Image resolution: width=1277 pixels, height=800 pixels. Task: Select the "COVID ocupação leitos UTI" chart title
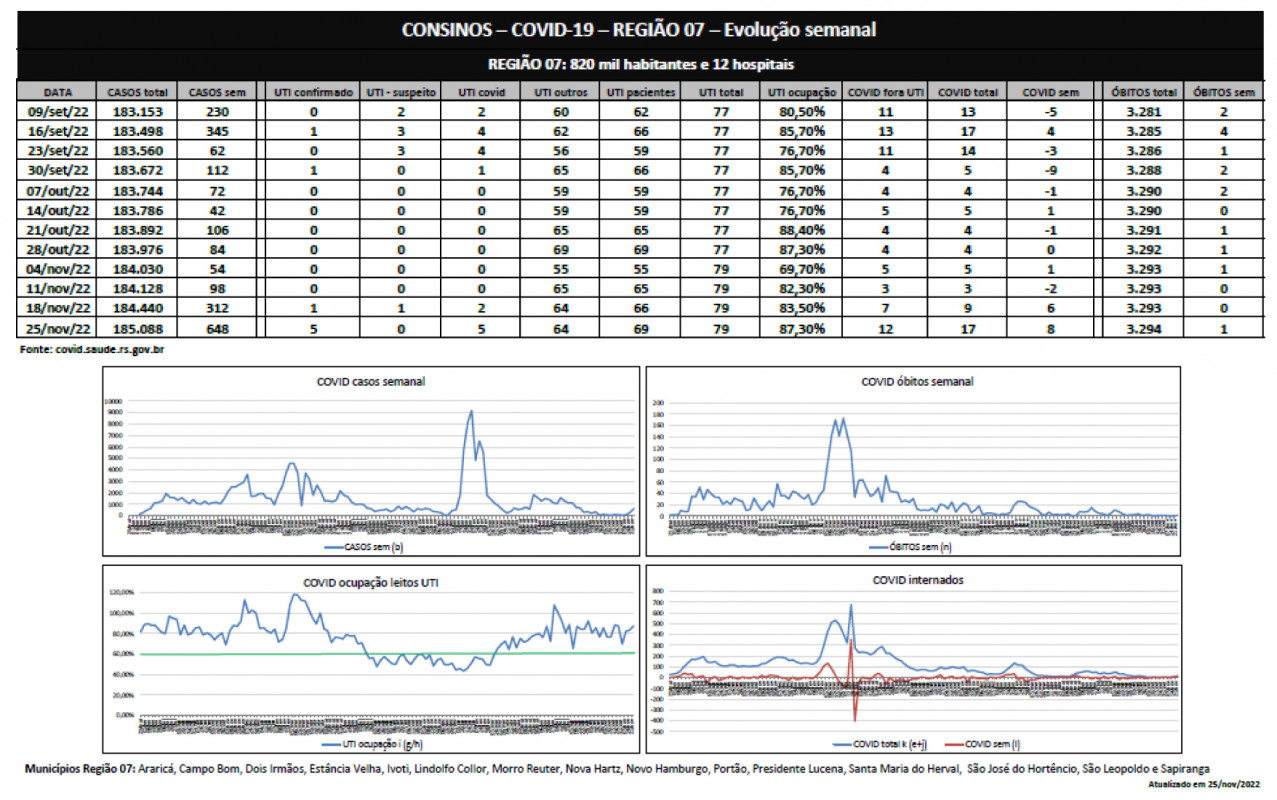pyautogui.click(x=371, y=582)
